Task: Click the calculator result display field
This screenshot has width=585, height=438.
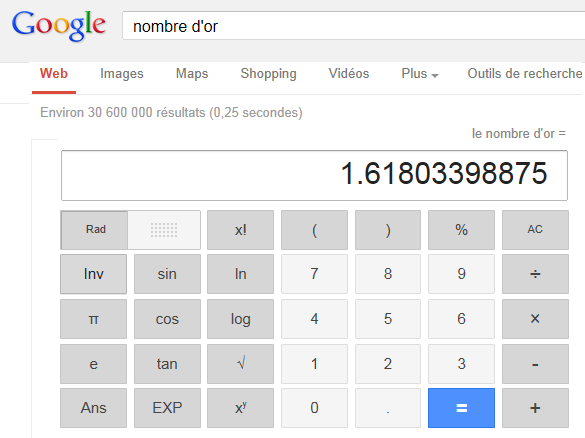Action: point(315,175)
